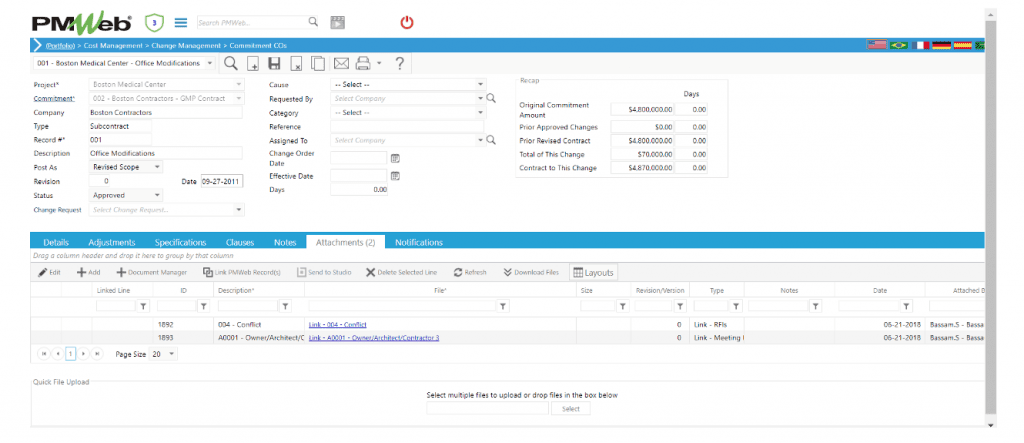Image resolution: width=1024 pixels, height=443 pixels.
Task: Click the red power logout icon
Action: pos(407,23)
